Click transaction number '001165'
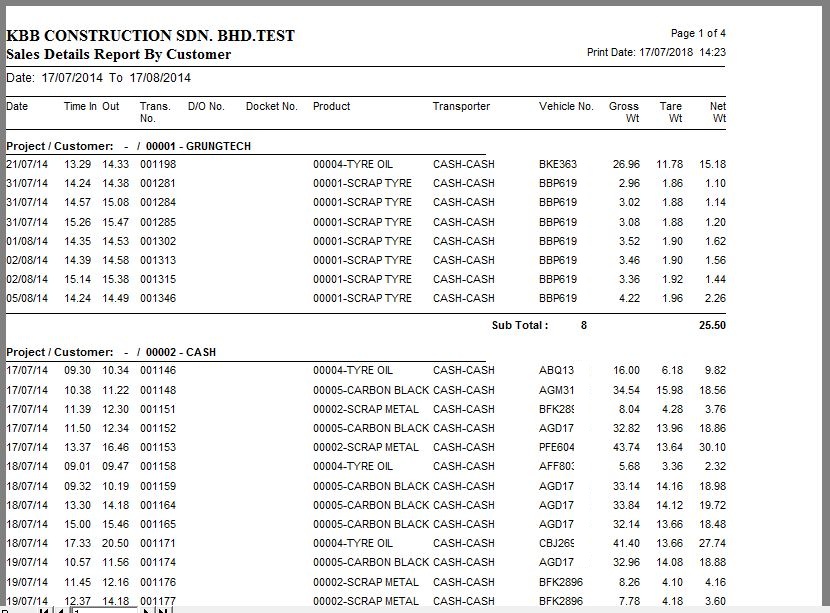Screen dimensions: 830x613 [158, 525]
